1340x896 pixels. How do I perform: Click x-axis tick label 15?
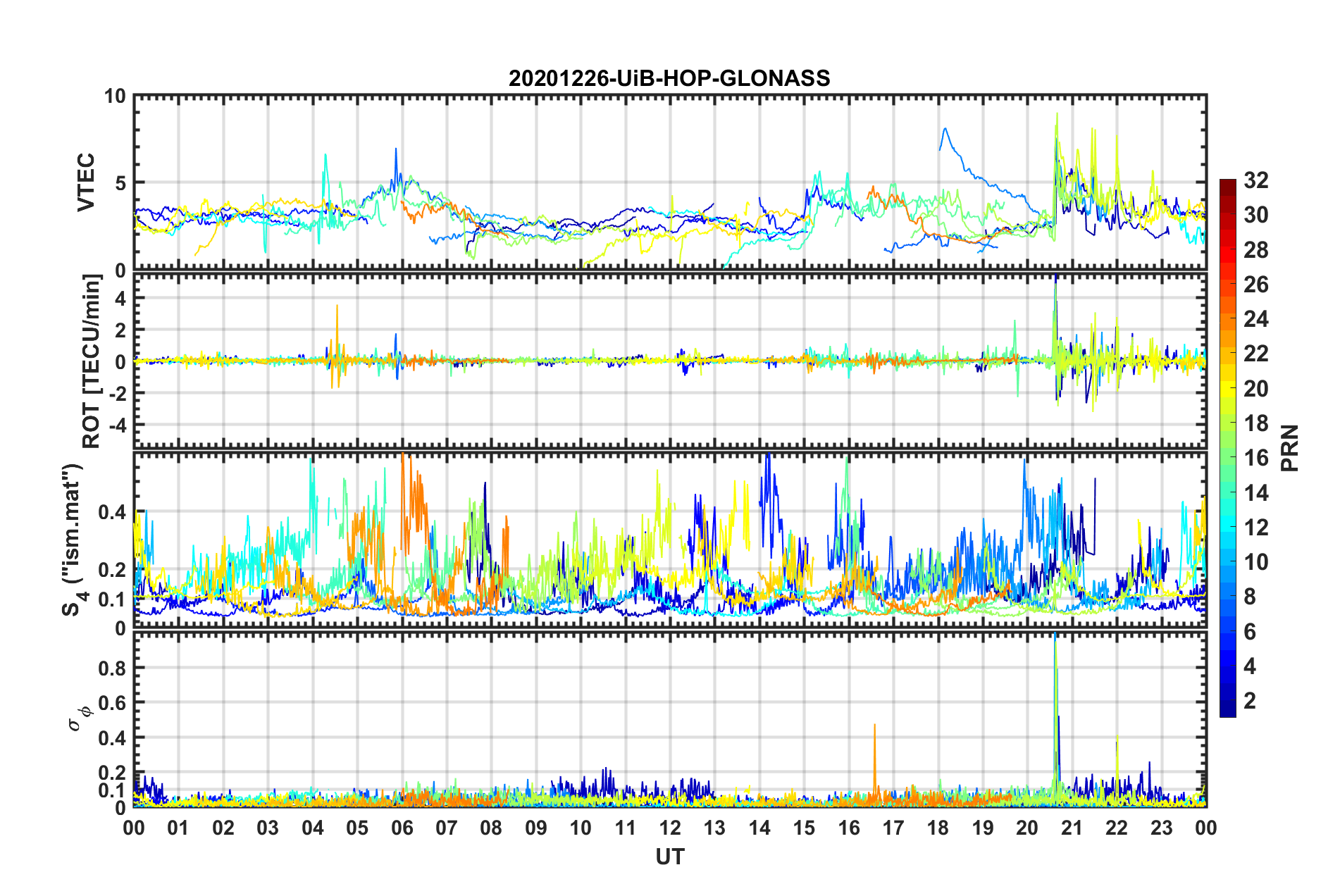pos(804,828)
